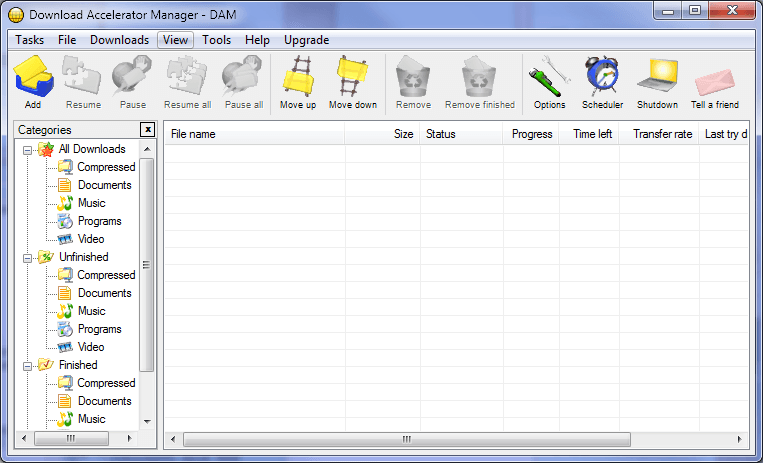763x463 pixels.
Task: Select Compressed under Finished
Action: [106, 383]
